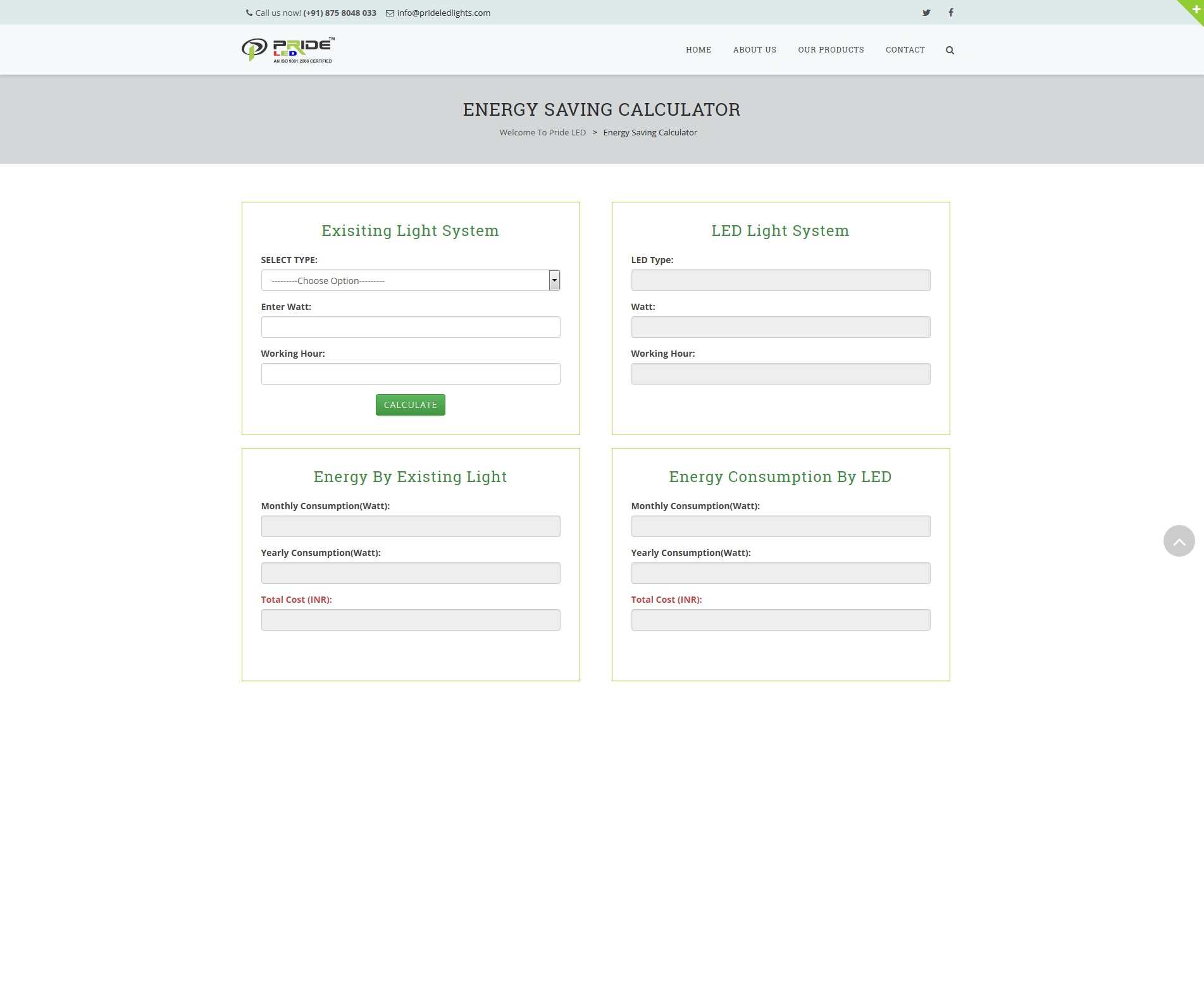Open the Home menu item
This screenshot has height=995, width=1204.
coord(698,50)
